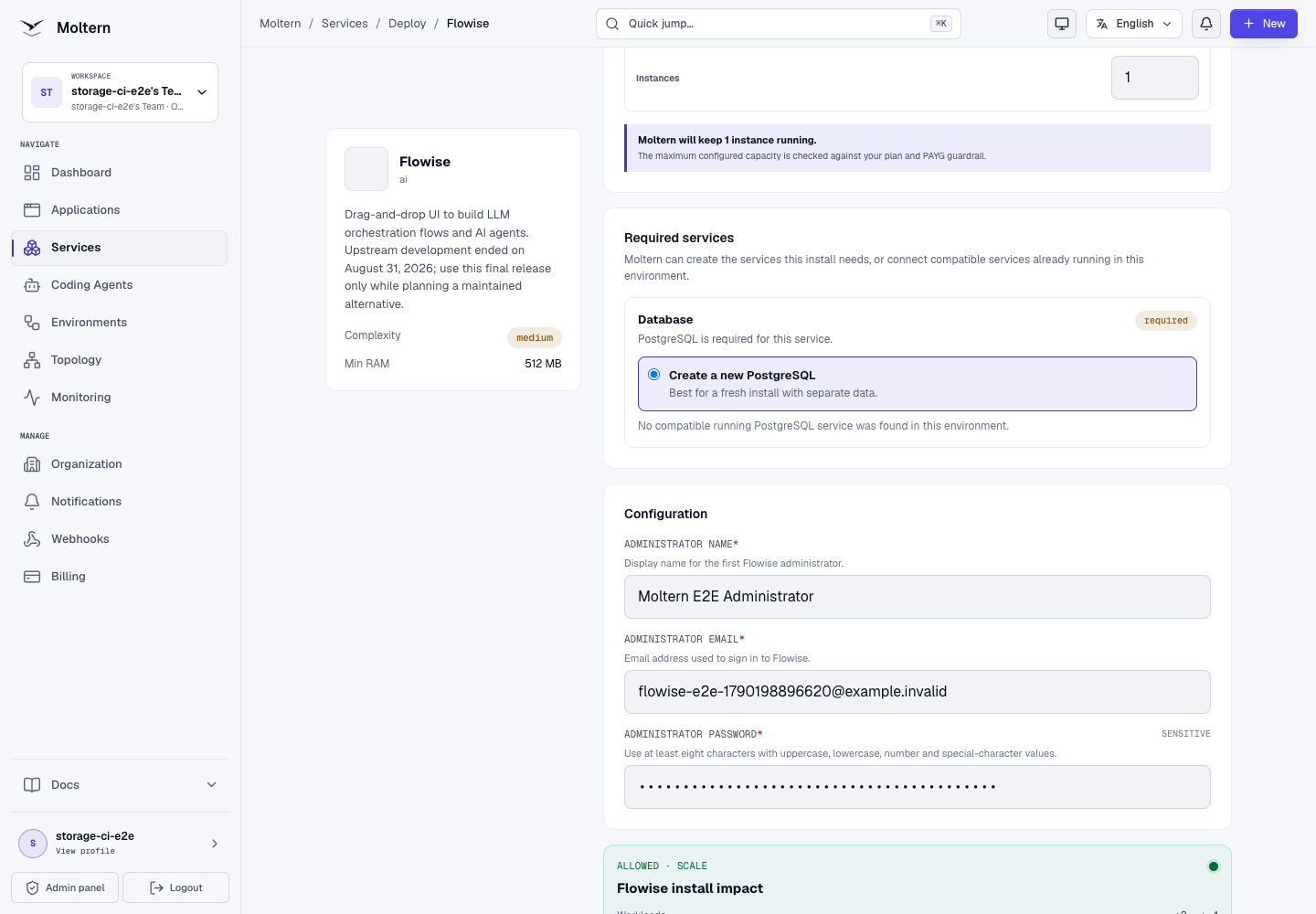
Task: Focus the Quick jump search field
Action: [x=779, y=24]
